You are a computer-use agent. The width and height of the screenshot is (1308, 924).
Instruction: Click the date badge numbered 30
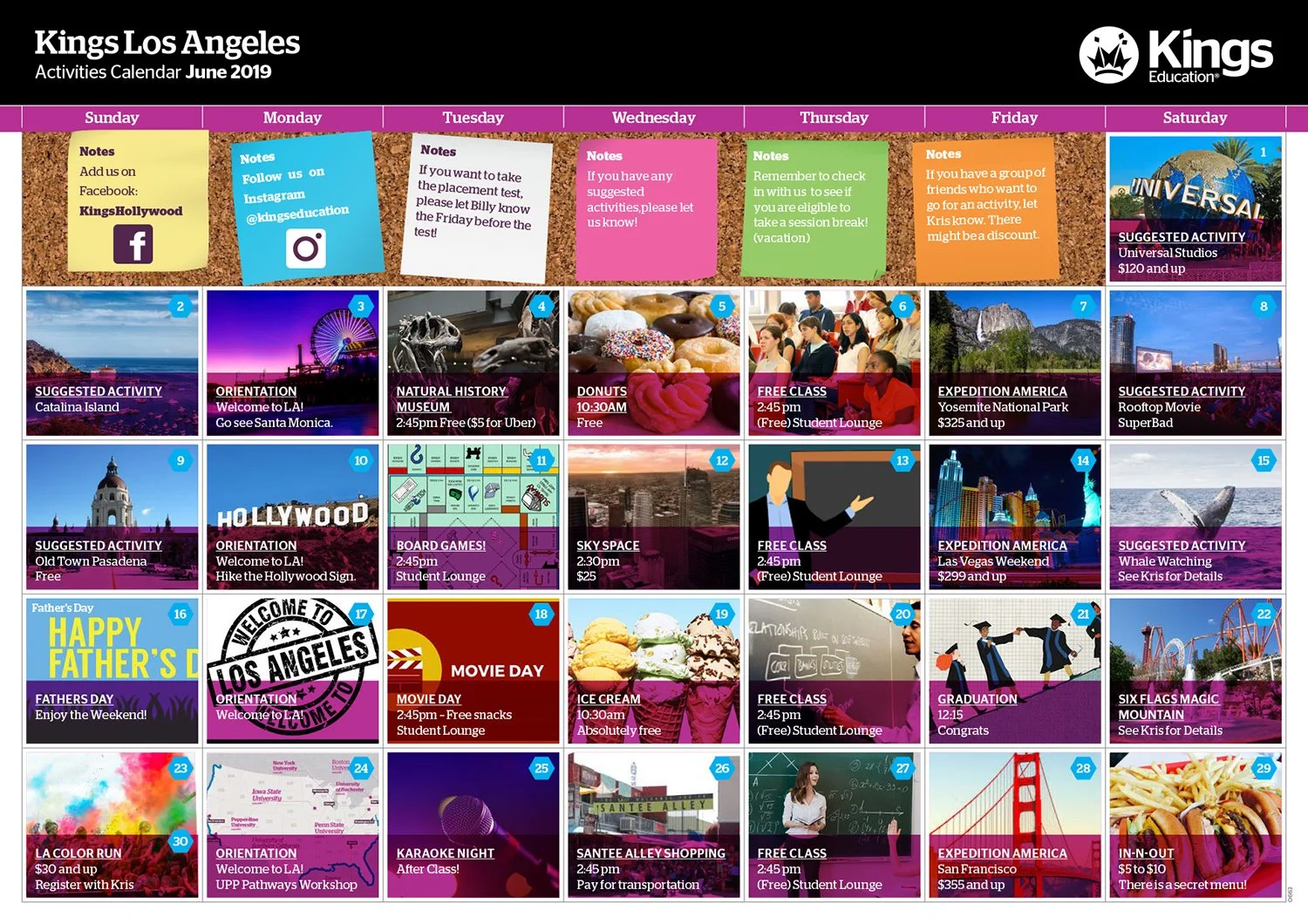pyautogui.click(x=180, y=841)
